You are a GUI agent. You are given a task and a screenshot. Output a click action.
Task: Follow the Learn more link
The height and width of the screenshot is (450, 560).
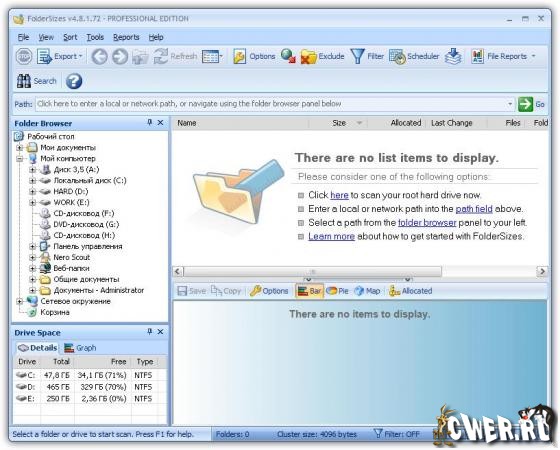331,236
